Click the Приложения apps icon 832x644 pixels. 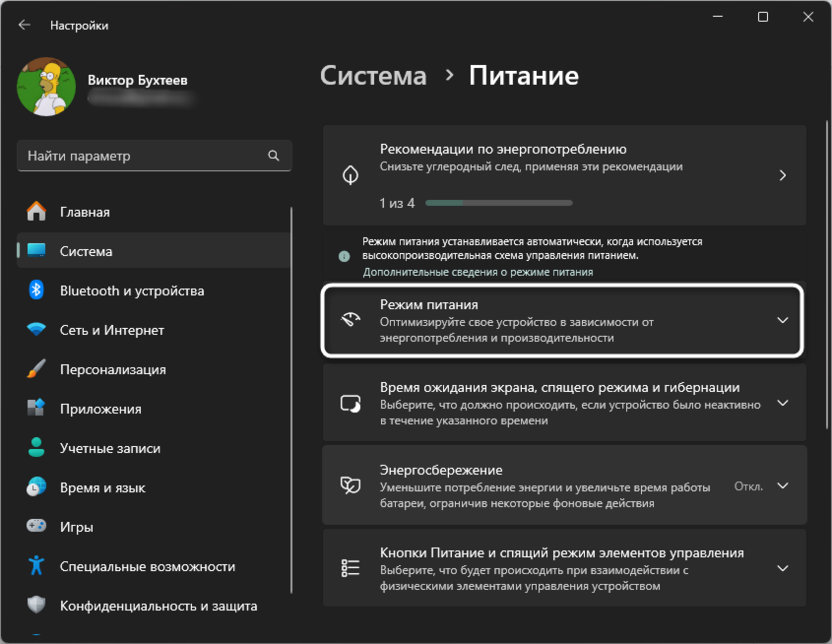click(36, 408)
